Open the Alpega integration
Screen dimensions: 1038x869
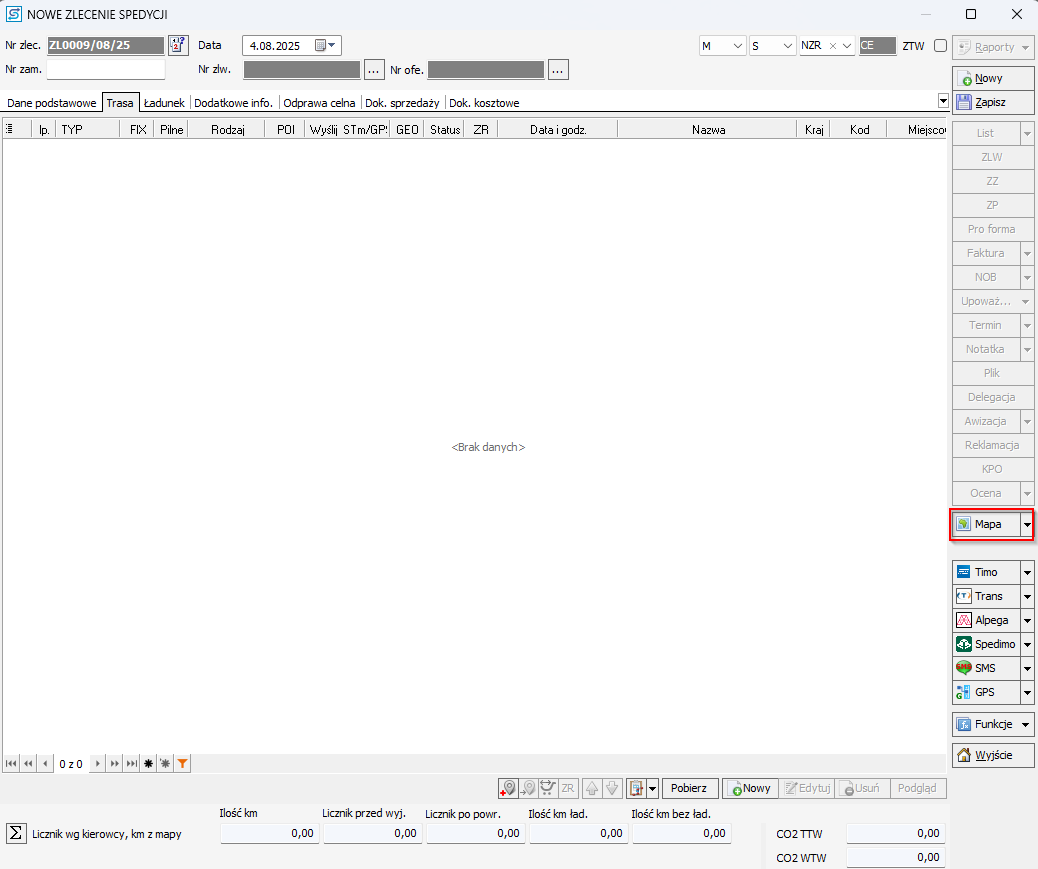985,620
